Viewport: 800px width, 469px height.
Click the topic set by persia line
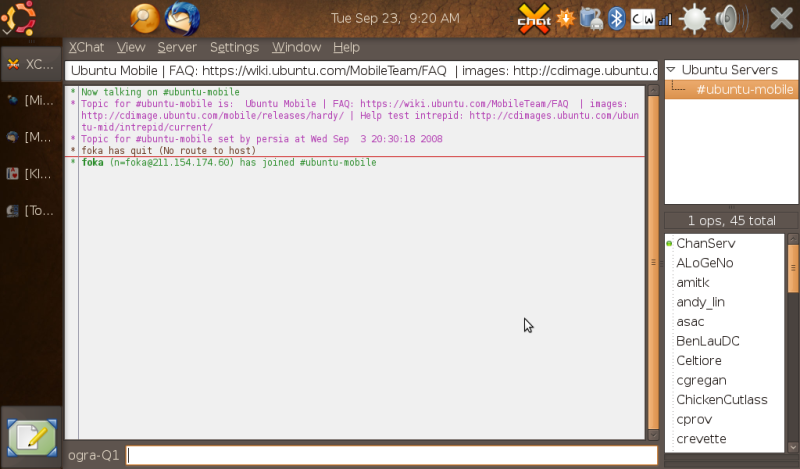pos(262,139)
